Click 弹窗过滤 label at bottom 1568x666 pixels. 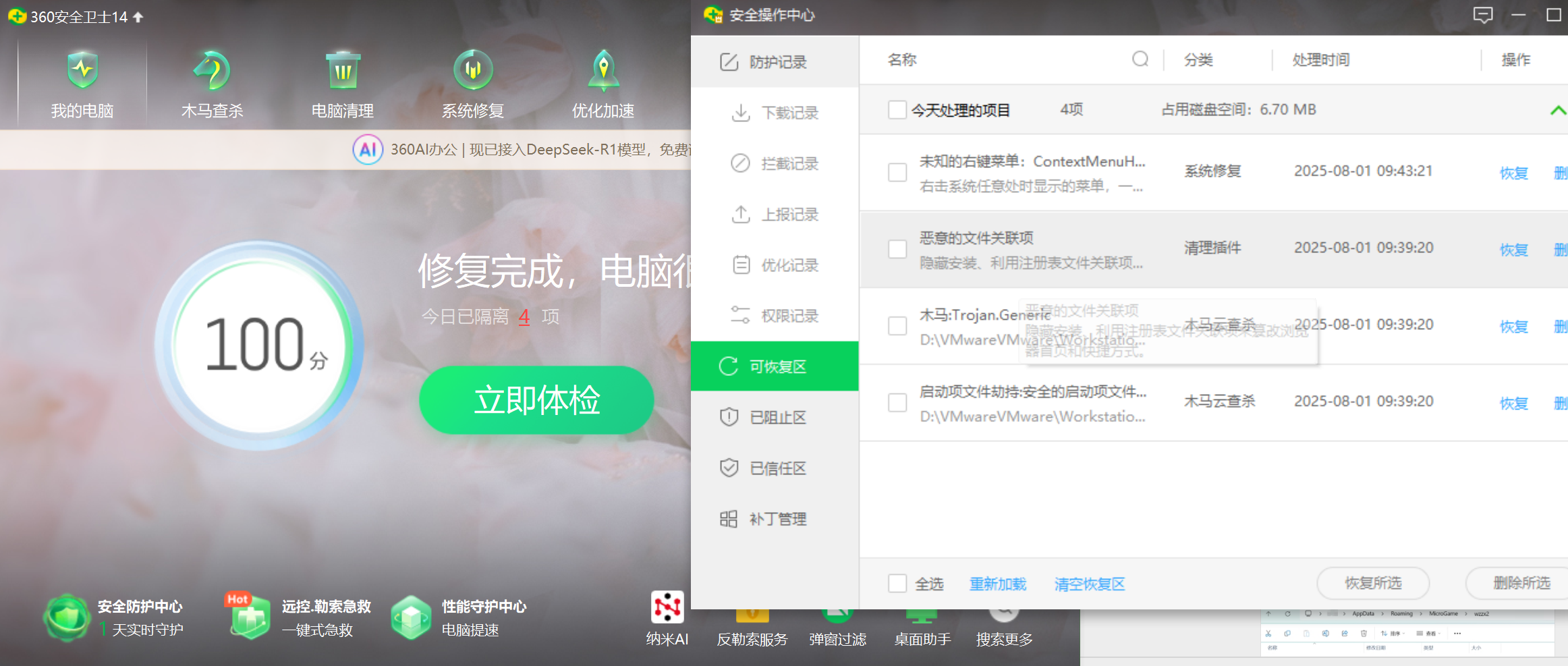837,639
